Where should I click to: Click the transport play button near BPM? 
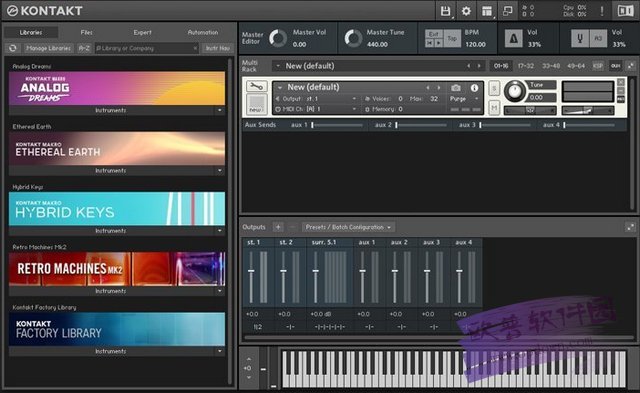click(x=439, y=43)
